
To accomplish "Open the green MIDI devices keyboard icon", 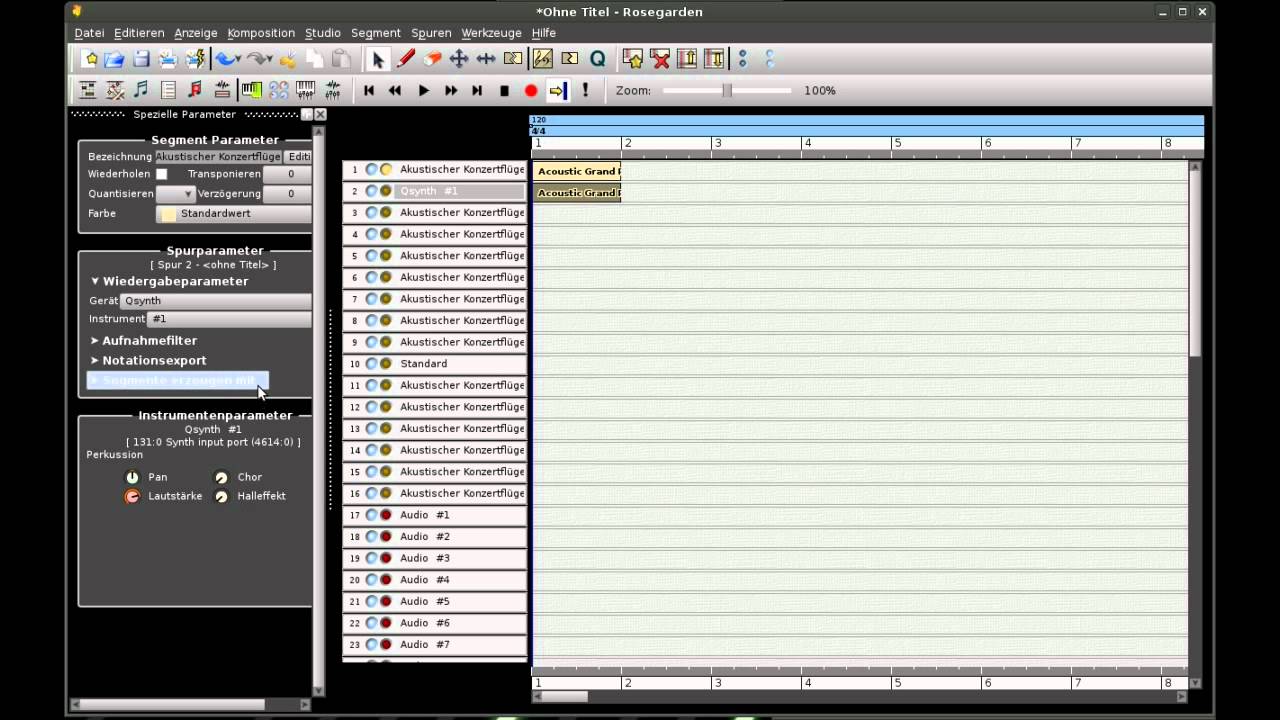I will [251, 90].
